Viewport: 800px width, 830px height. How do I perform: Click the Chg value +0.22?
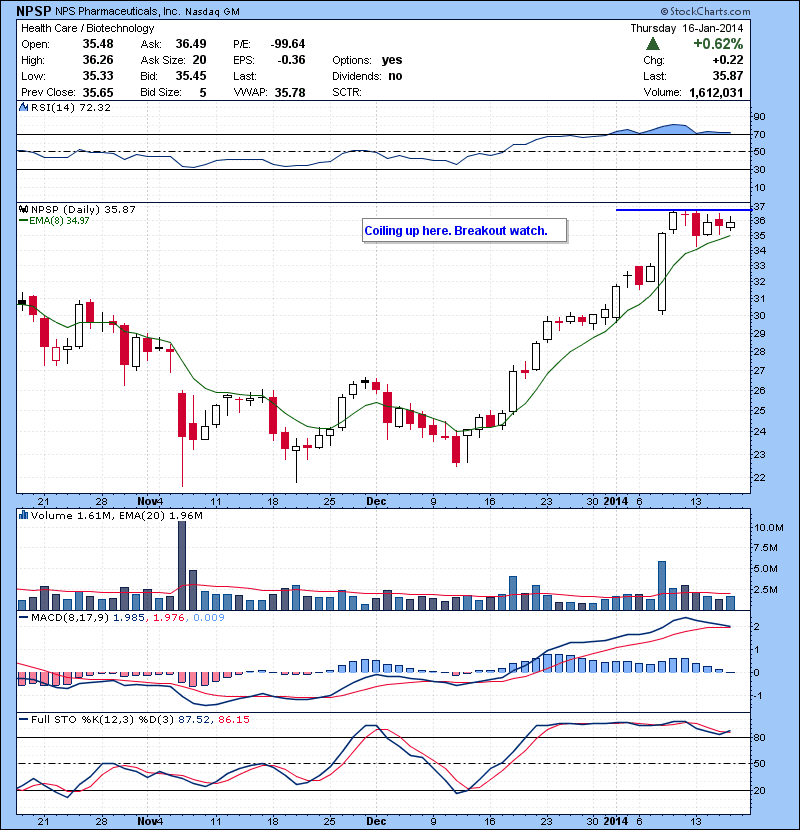click(728, 60)
